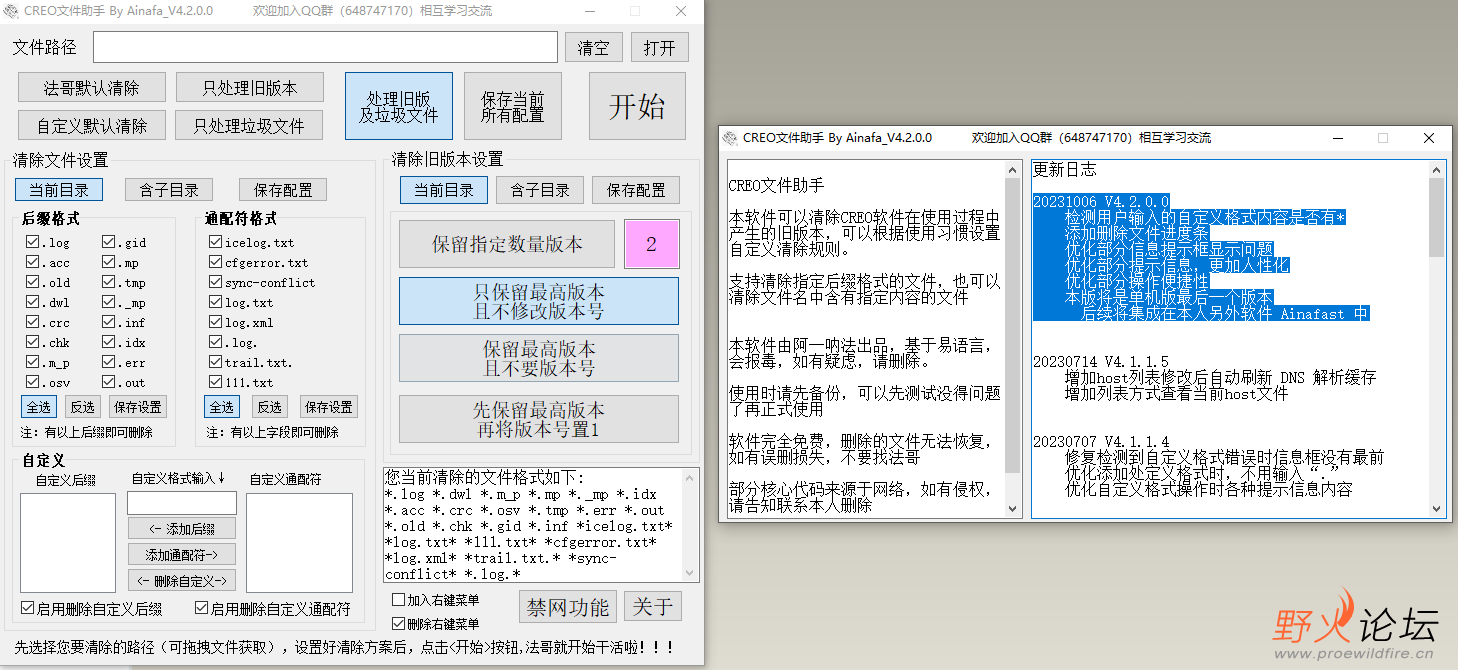Choose 只处理旧版本 mode
1458x670 pixels.
coord(250,88)
